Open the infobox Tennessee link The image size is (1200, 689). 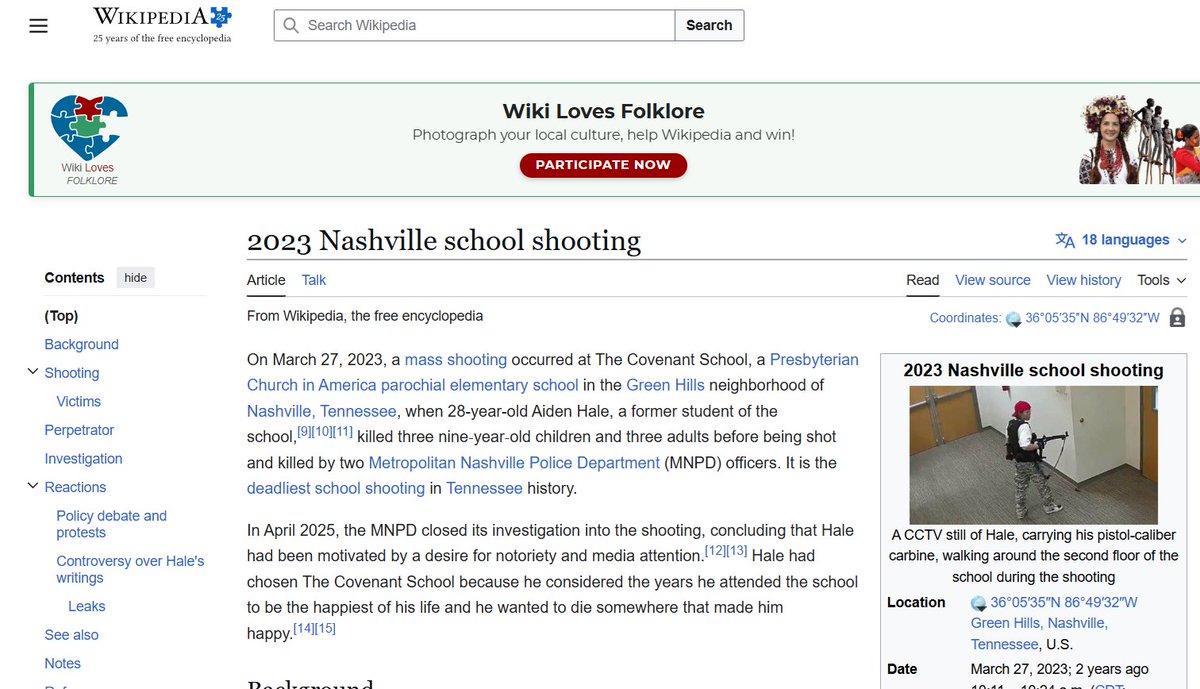pyautogui.click(x=1005, y=644)
